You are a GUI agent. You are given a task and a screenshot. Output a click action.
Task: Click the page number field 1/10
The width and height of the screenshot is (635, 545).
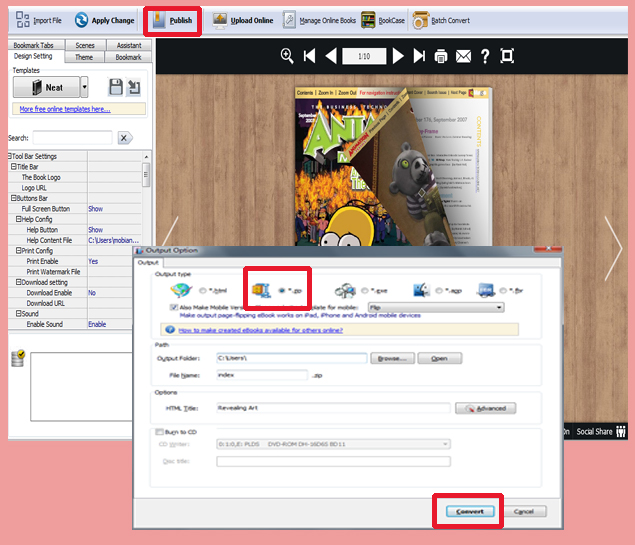(364, 56)
